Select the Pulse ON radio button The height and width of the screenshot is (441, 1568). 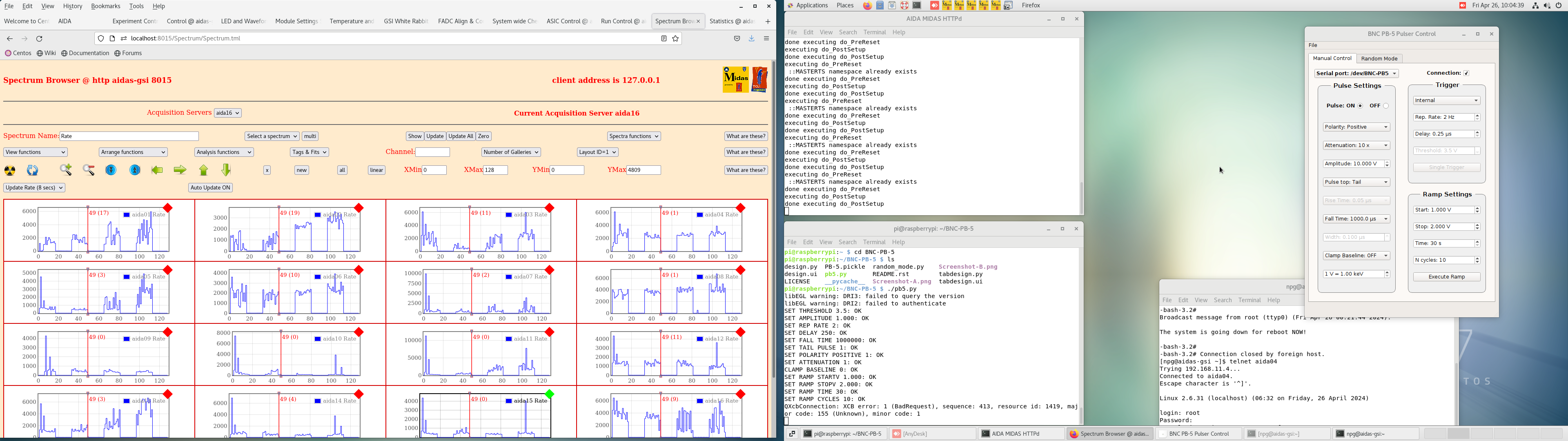1361,106
